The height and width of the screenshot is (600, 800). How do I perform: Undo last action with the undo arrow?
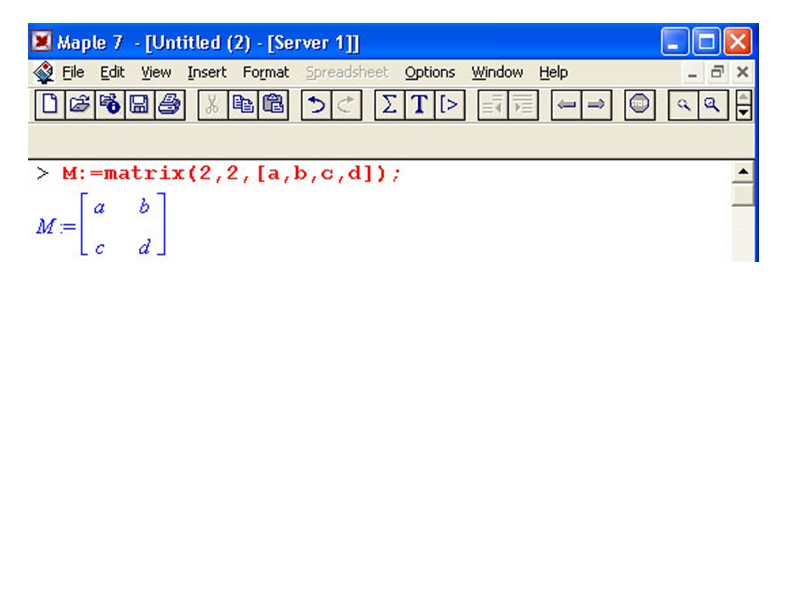tap(316, 105)
